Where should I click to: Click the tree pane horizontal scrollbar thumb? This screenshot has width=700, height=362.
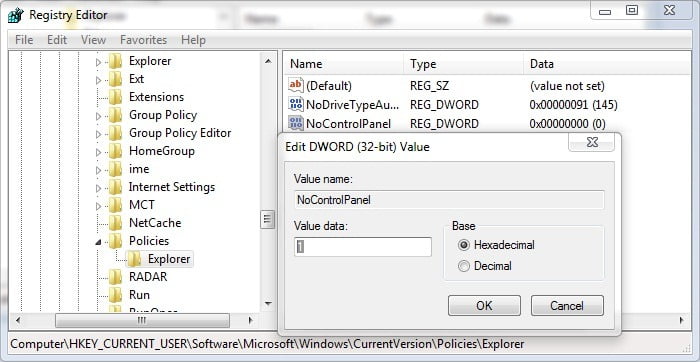pos(142,320)
